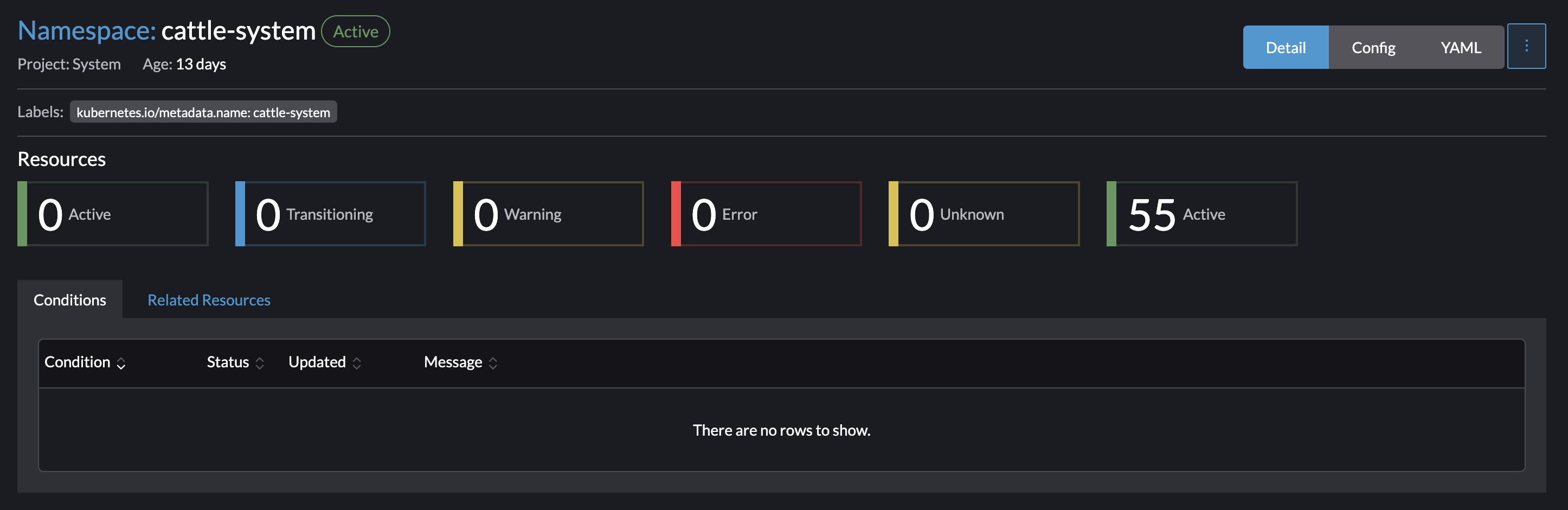Screen dimensions: 1568x510
Task: Click the sort chevrons on Updated column
Action: (x=358, y=362)
